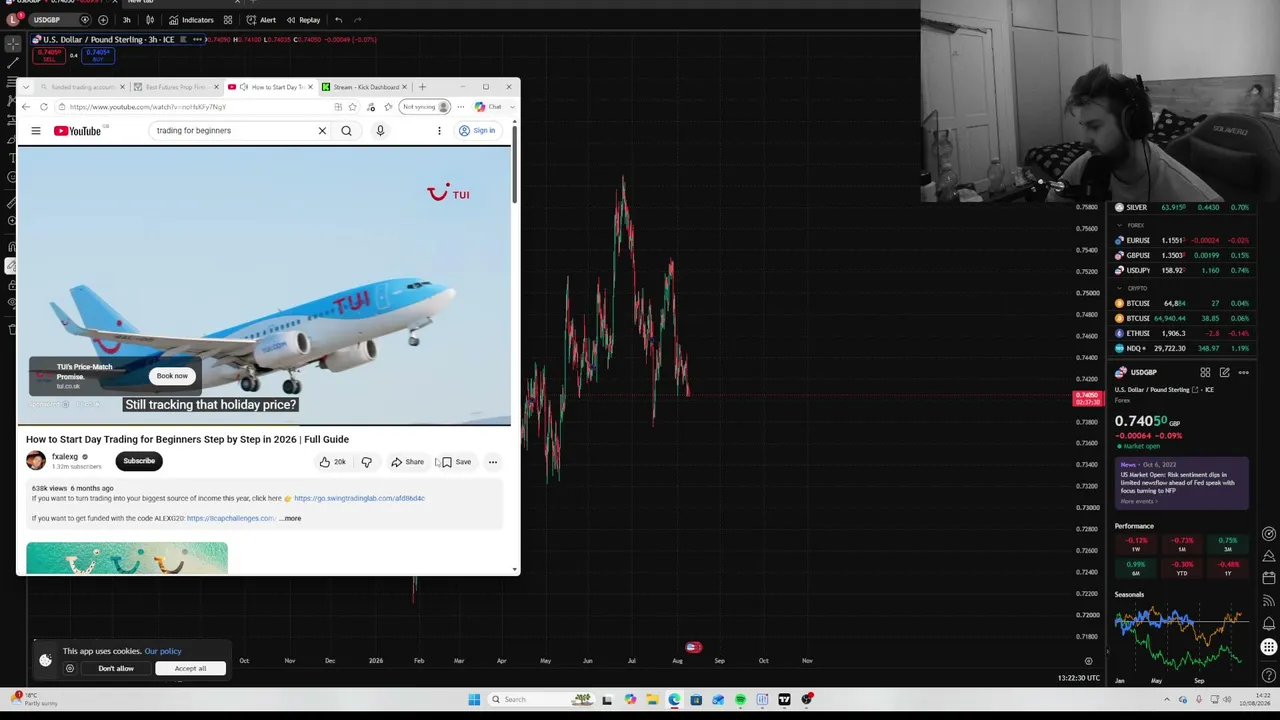Open the TradingView calendar sidebar icon
Screen dimensions: 1280x720
point(1269,578)
